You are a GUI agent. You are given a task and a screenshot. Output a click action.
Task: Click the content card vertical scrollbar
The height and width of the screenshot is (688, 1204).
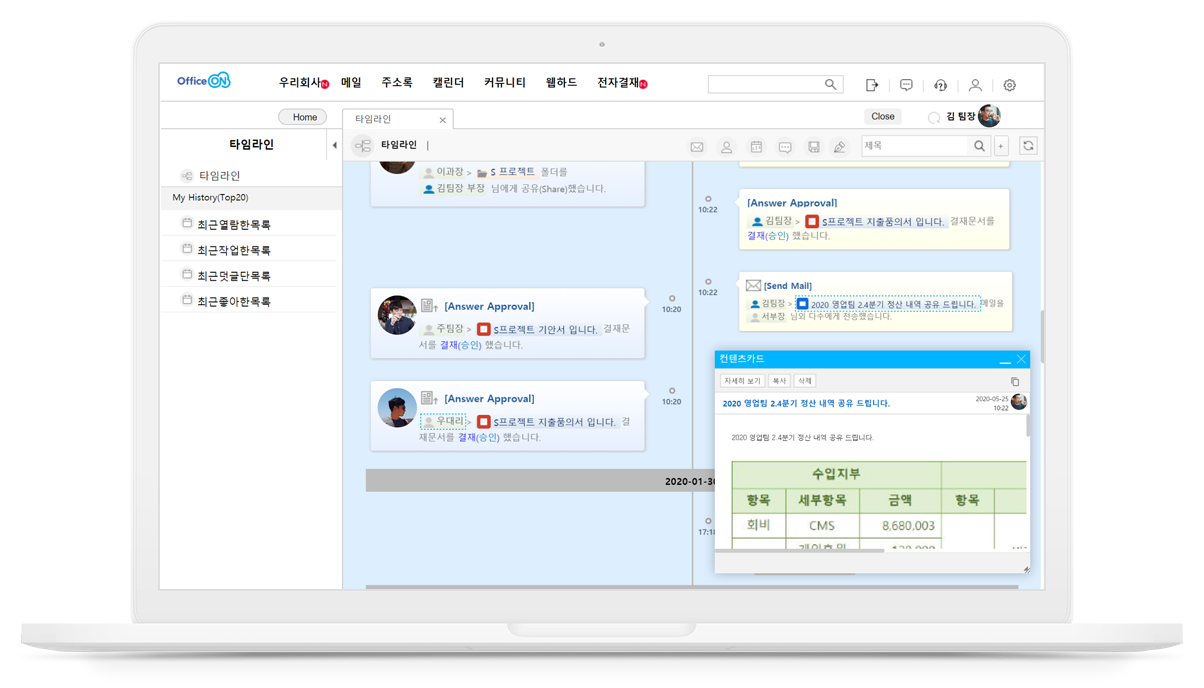[1027, 426]
